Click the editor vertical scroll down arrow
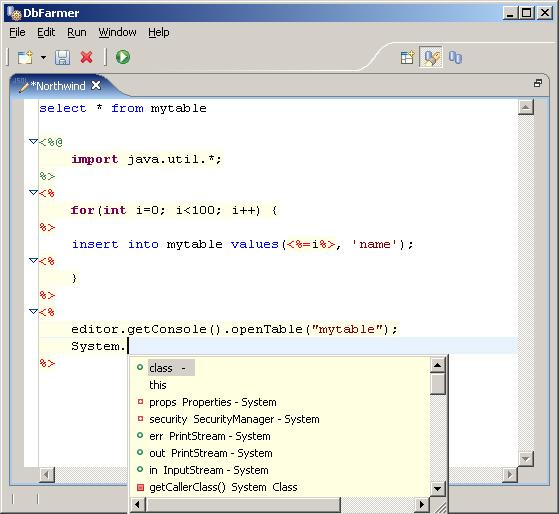Viewport: 559px width, 514px height. (525, 459)
